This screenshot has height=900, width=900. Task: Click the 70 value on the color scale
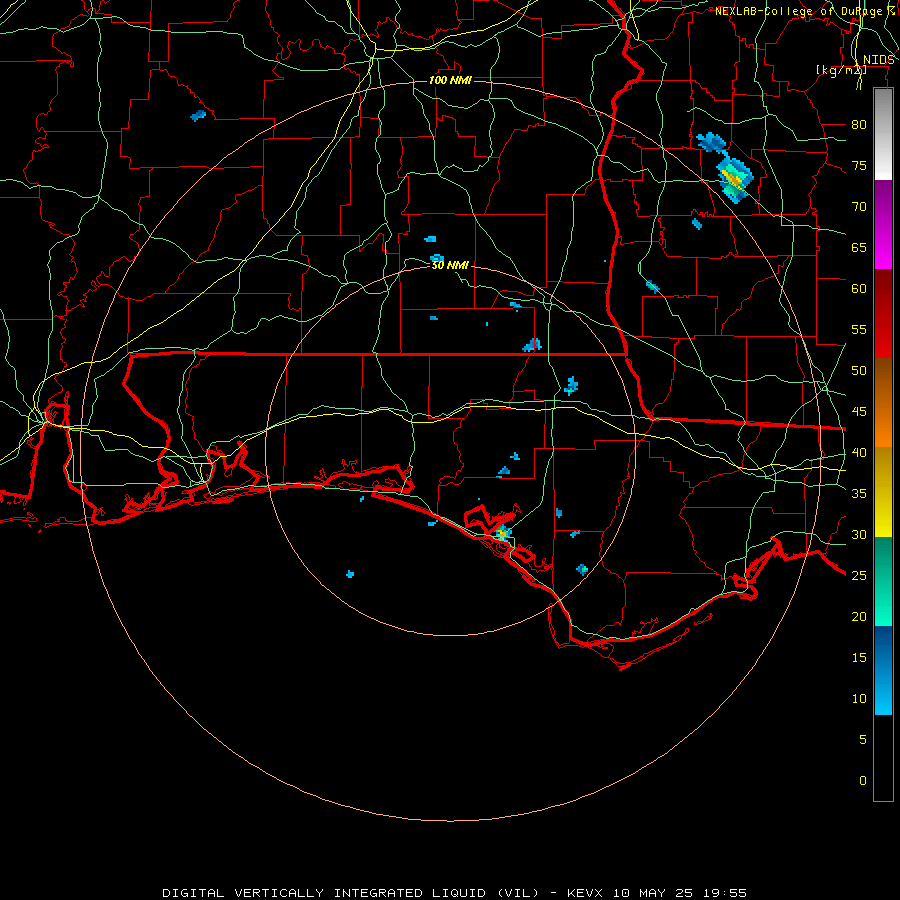pos(859,207)
